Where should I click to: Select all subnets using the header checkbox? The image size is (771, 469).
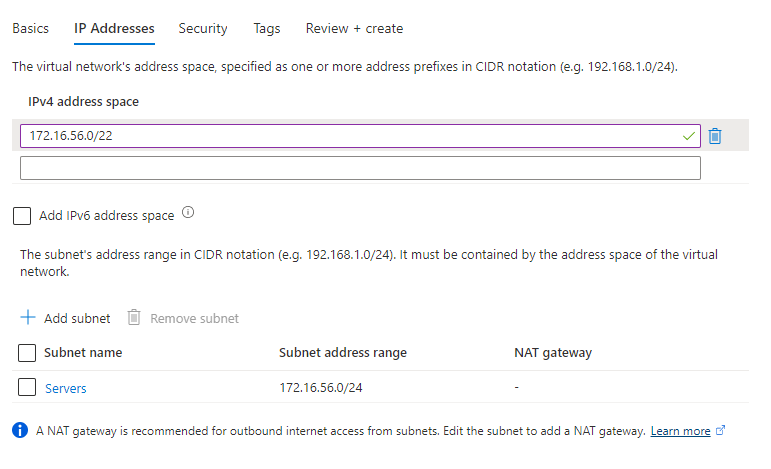(27, 352)
